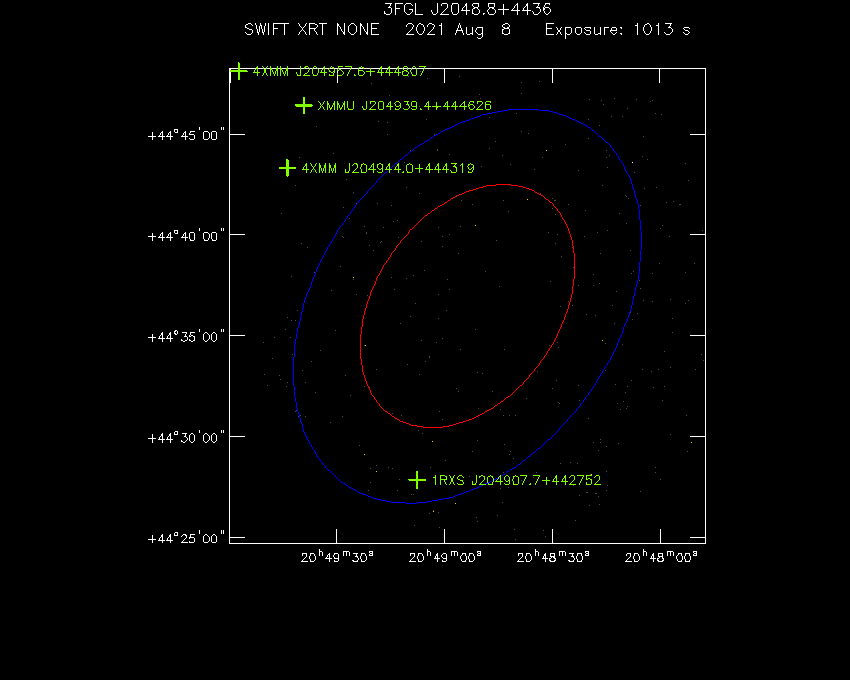Click the SWIFT XRT NONE text
The width and height of the screenshot is (850, 680).
(312, 29)
